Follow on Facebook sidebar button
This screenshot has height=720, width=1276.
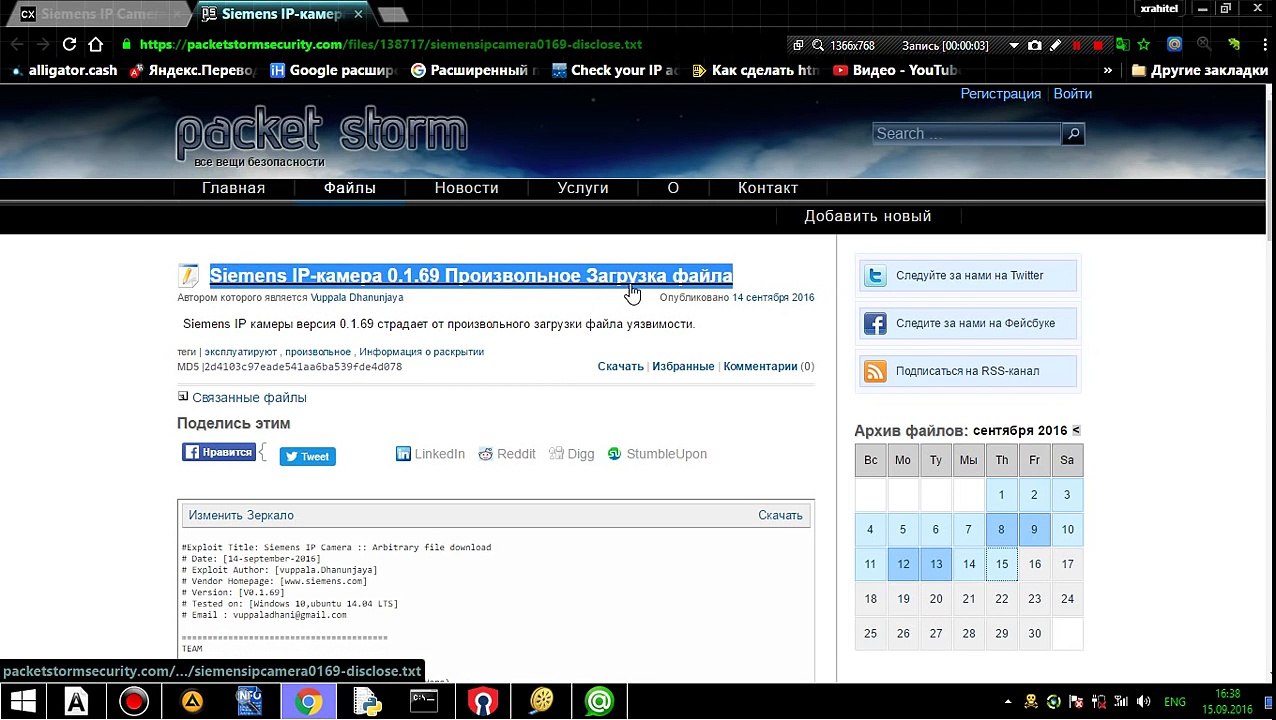point(968,324)
